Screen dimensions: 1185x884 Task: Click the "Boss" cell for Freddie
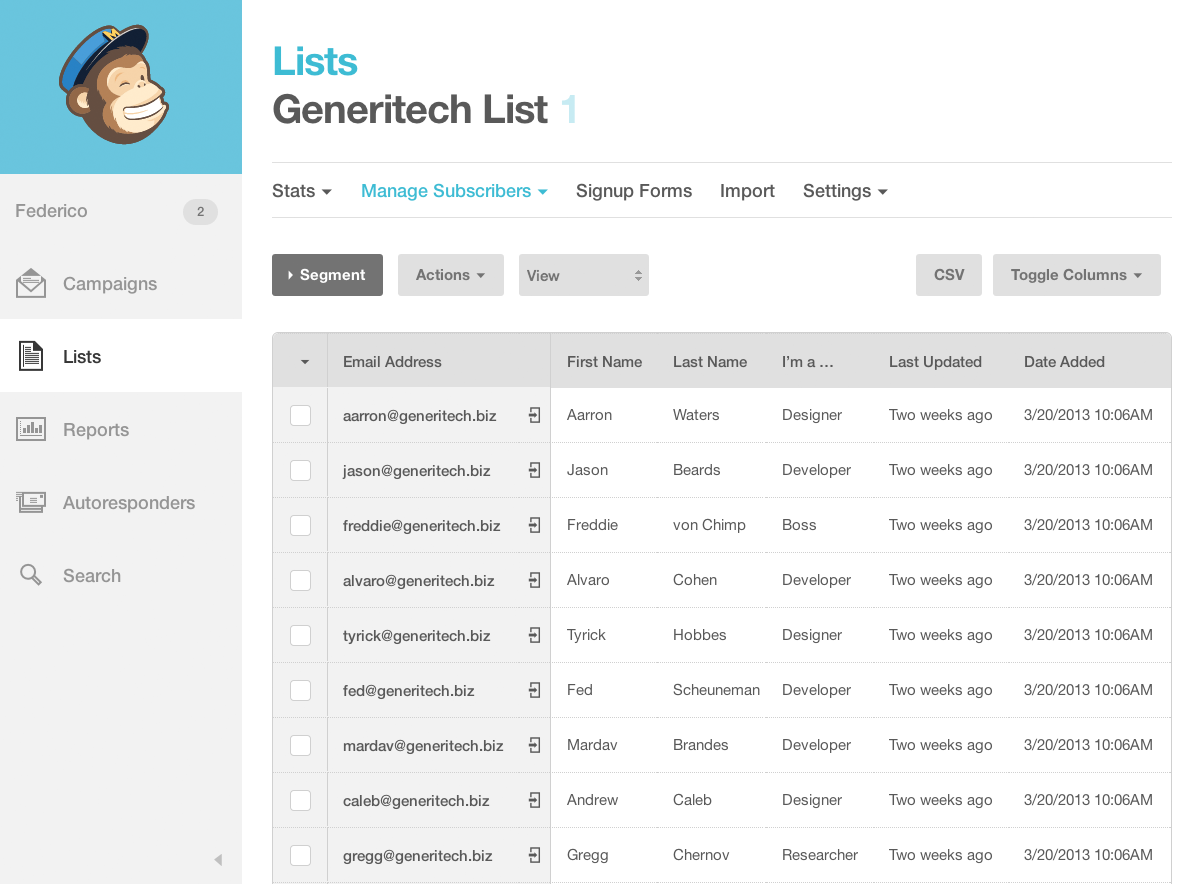tap(799, 525)
